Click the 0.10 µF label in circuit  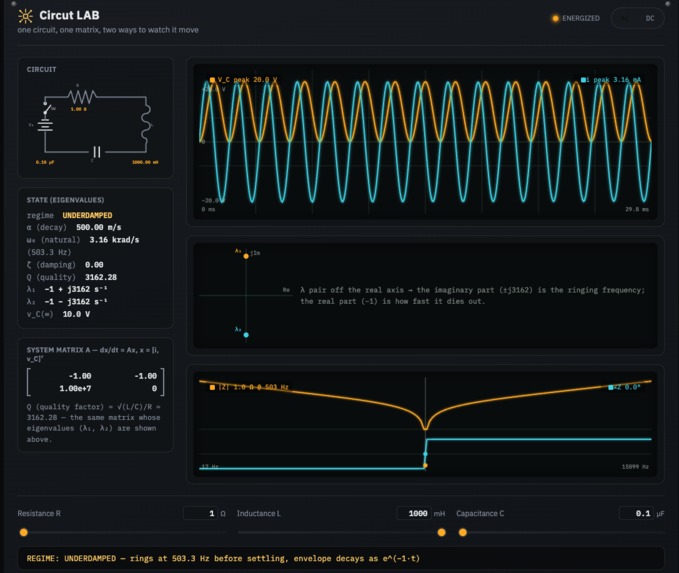click(45, 162)
